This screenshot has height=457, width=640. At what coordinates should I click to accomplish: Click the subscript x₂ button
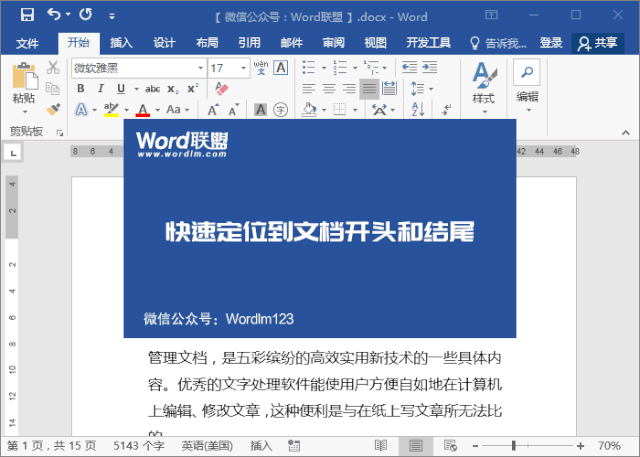[x=173, y=89]
